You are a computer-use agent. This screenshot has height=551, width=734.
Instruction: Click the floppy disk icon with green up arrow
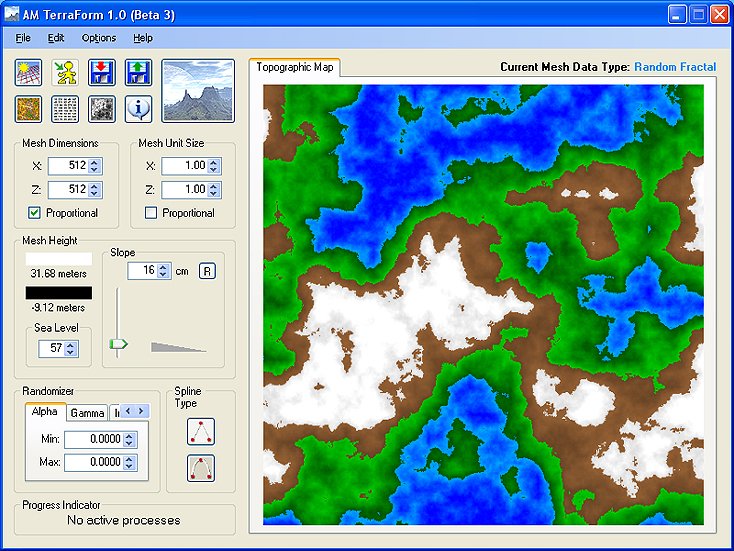(x=139, y=73)
